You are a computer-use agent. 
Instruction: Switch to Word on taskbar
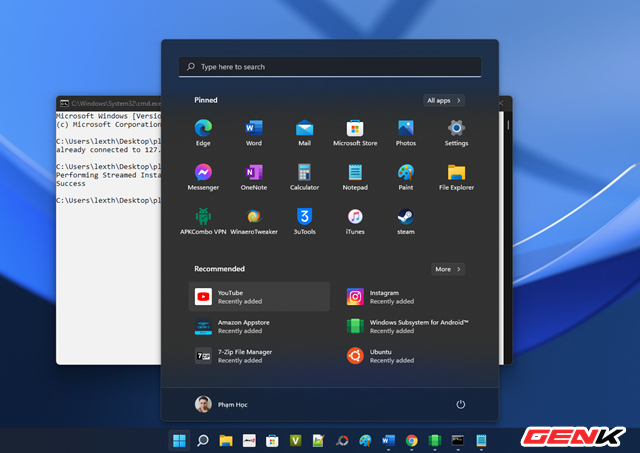pos(388,441)
